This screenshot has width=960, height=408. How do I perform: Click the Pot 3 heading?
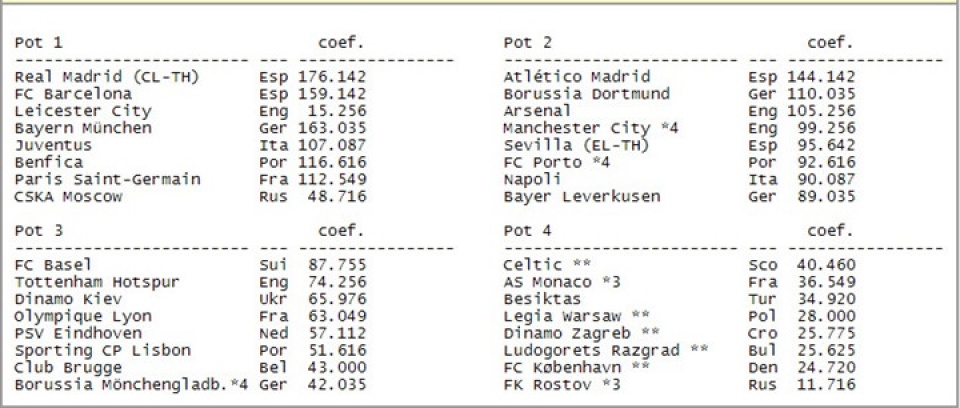coord(38,231)
